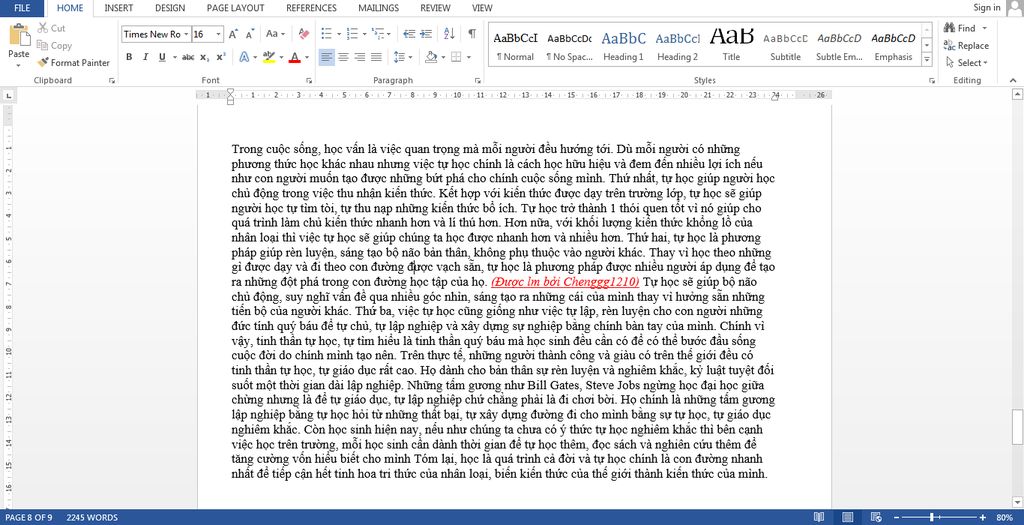Image resolution: width=1024 pixels, height=525 pixels.
Task: Increase font size with Grow Font icon
Action: (x=233, y=34)
